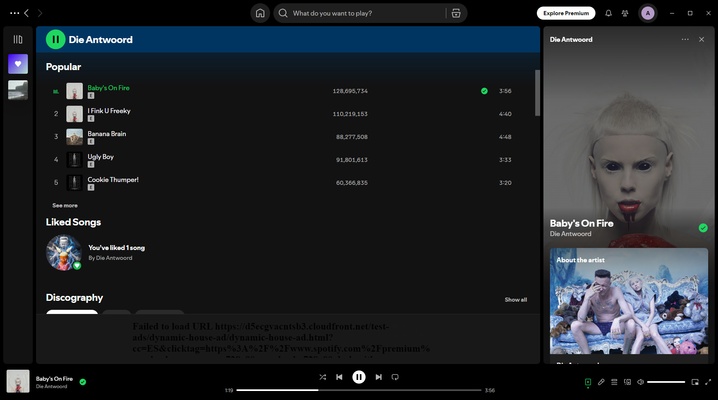Click 110,219,153 play count
The width and height of the screenshot is (718, 400).
(x=350, y=114)
